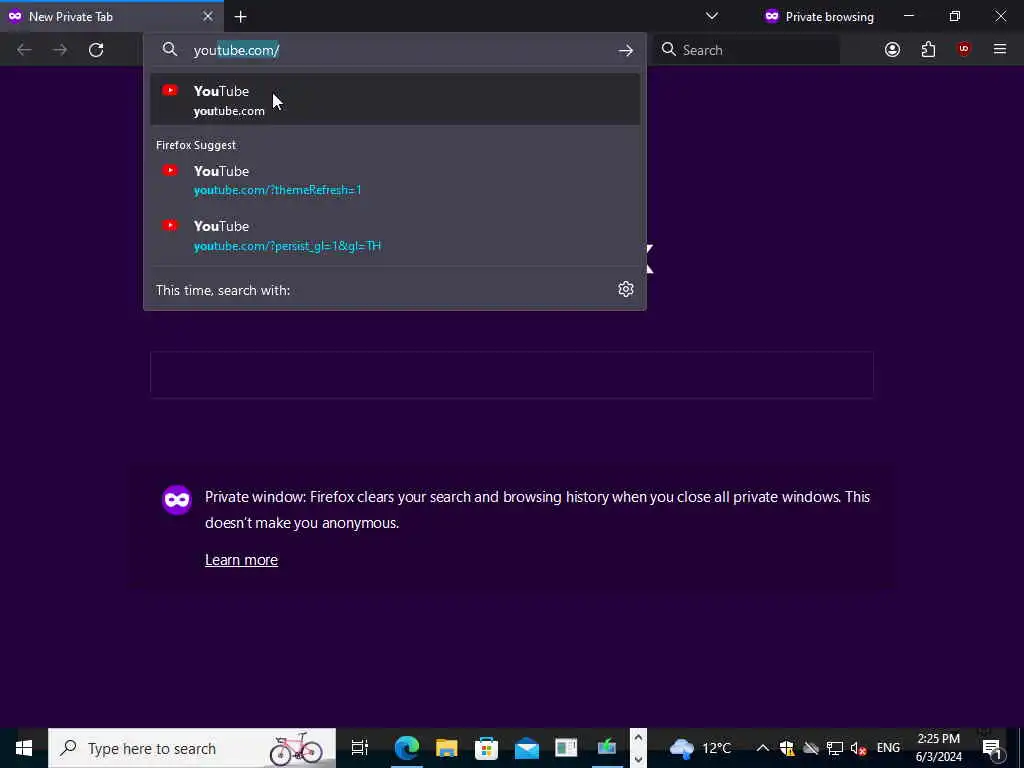Click the 12°C weather widget
Image resolution: width=1024 pixels, height=768 pixels.
point(699,748)
